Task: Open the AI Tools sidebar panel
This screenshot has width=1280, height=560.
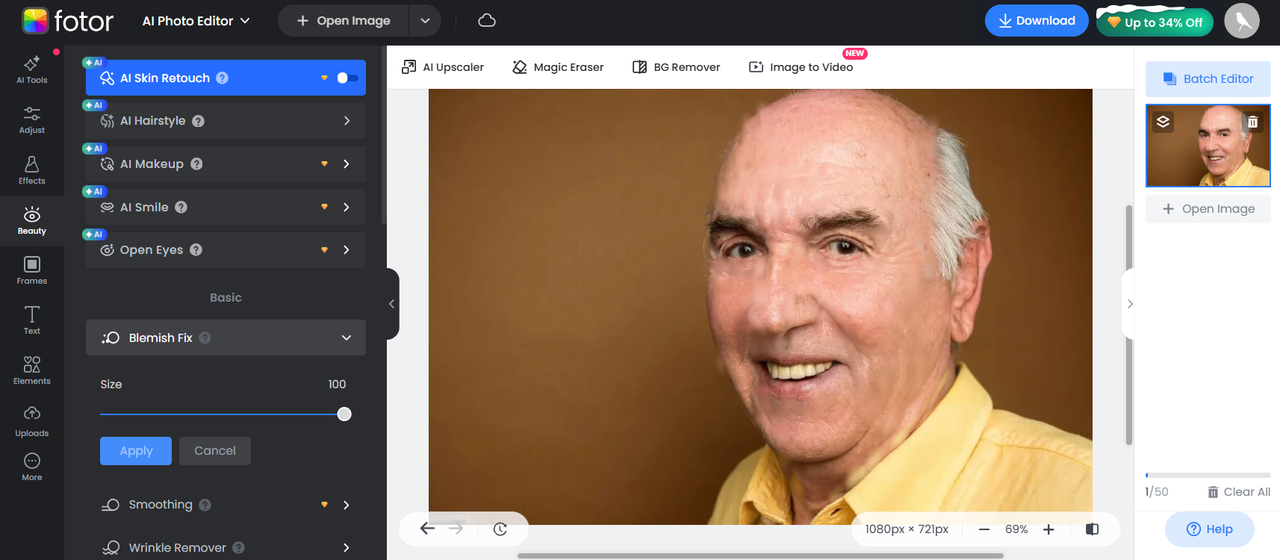Action: 31,69
